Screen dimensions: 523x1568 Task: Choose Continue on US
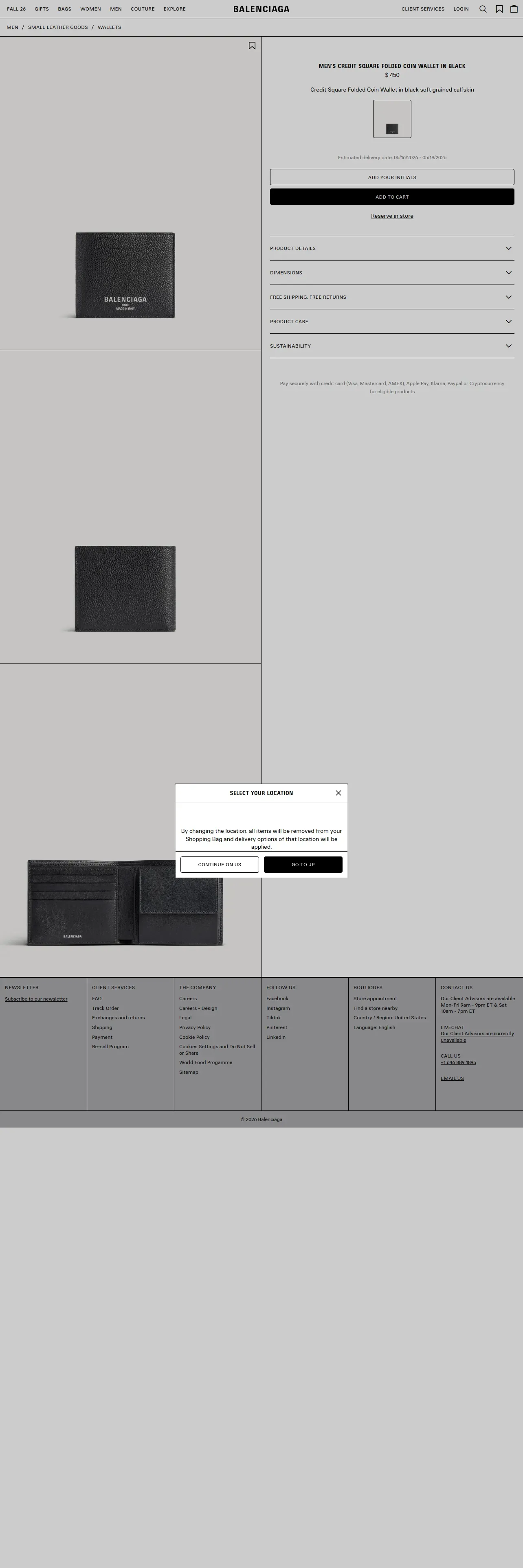tap(220, 864)
